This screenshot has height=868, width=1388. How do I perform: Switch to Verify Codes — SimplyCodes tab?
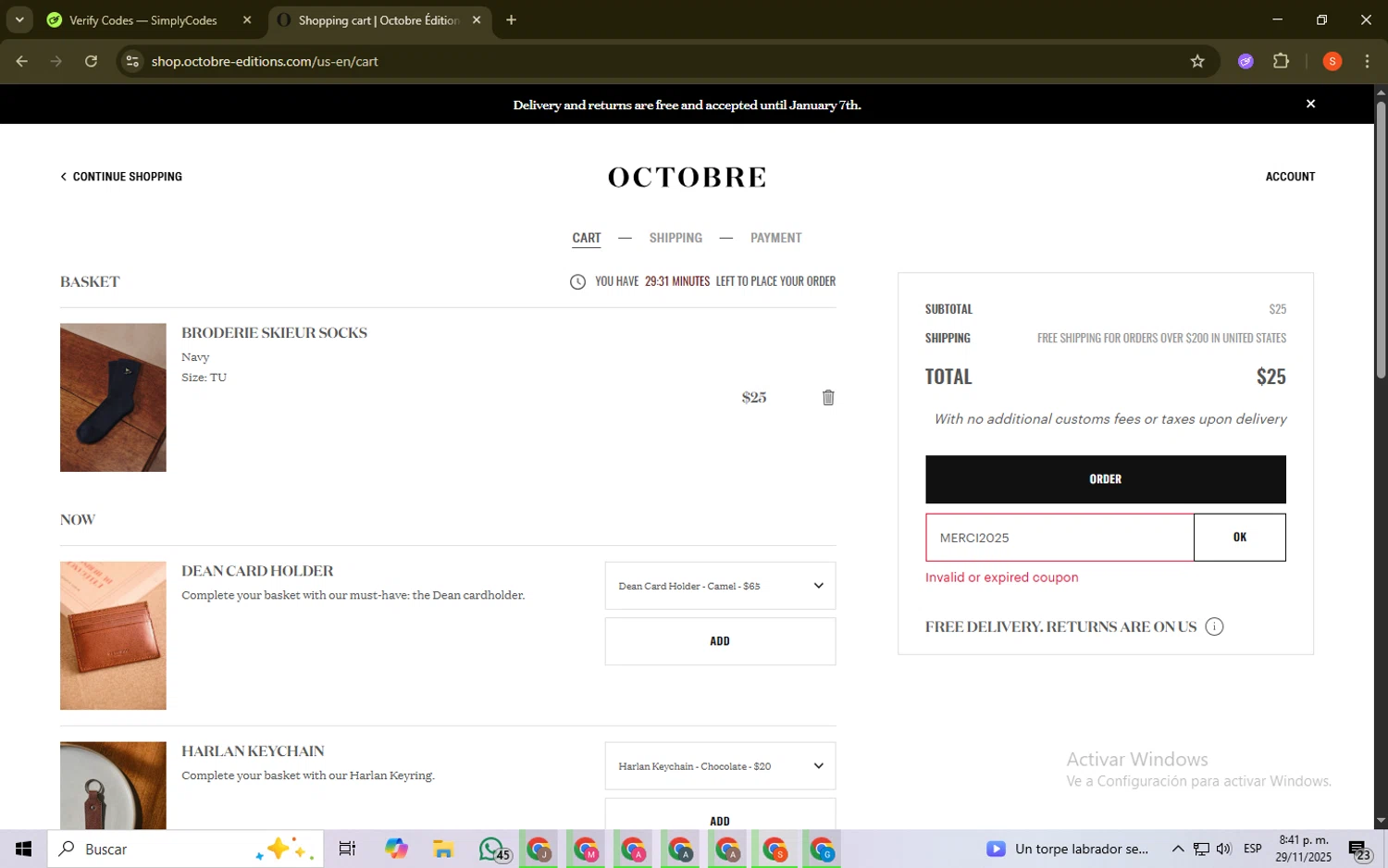pos(143,19)
